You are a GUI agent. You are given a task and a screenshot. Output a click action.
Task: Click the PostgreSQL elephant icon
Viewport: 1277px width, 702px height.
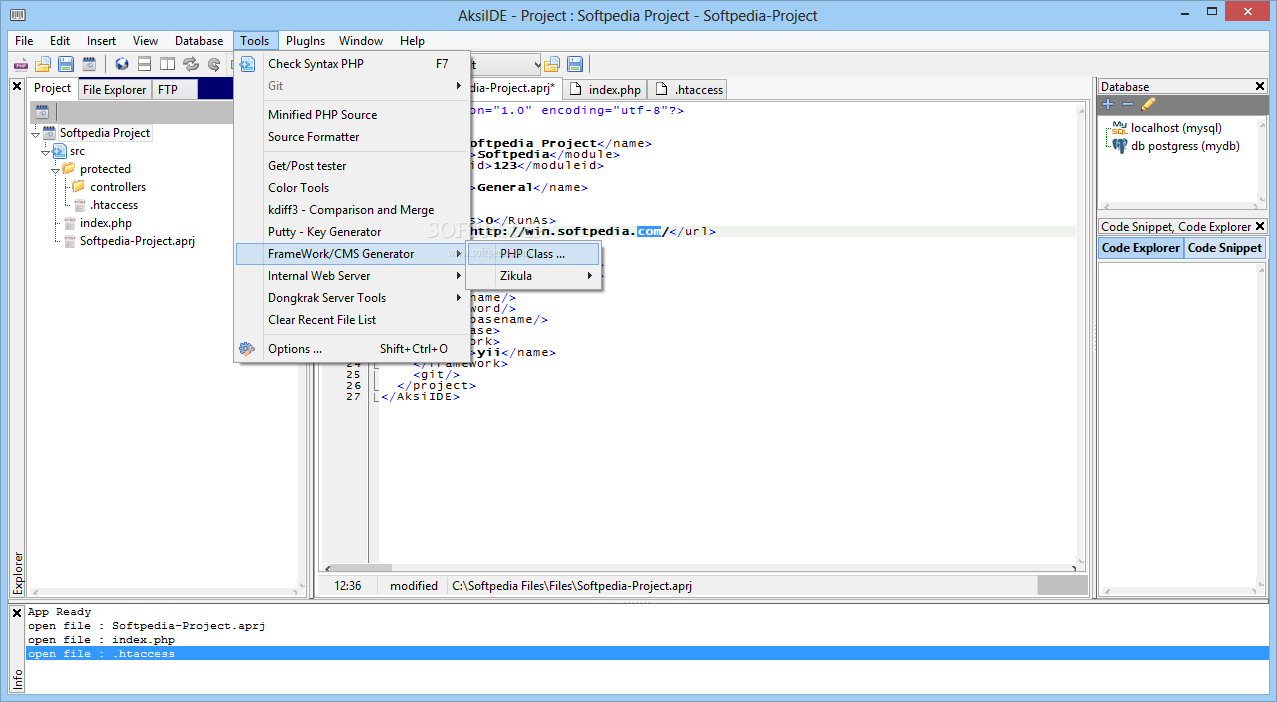(x=1120, y=146)
